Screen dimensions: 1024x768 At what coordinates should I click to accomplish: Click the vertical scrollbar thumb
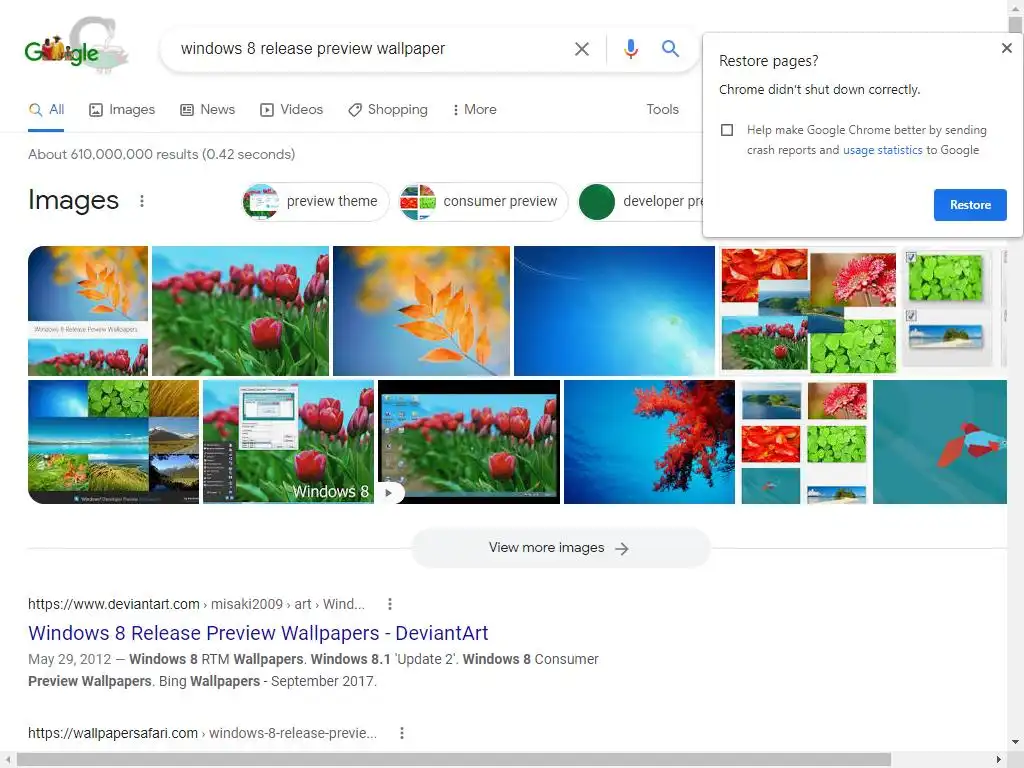click(x=1016, y=26)
